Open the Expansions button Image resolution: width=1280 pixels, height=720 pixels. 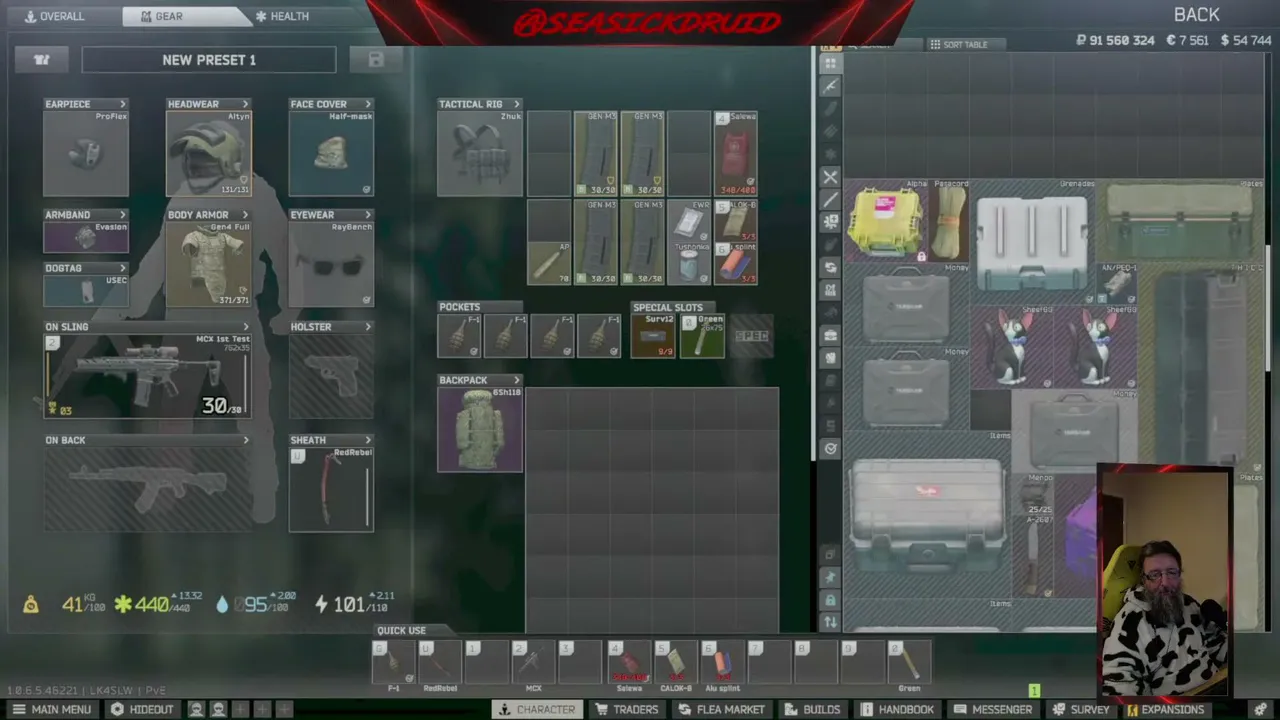1164,709
